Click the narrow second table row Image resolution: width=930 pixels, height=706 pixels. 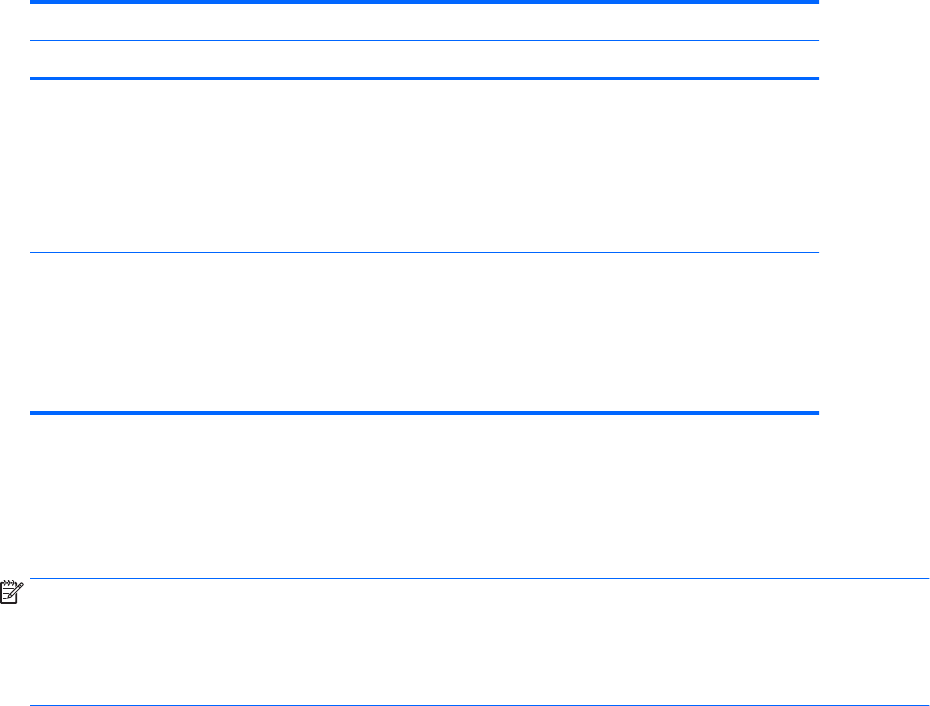pyautogui.click(x=424, y=60)
